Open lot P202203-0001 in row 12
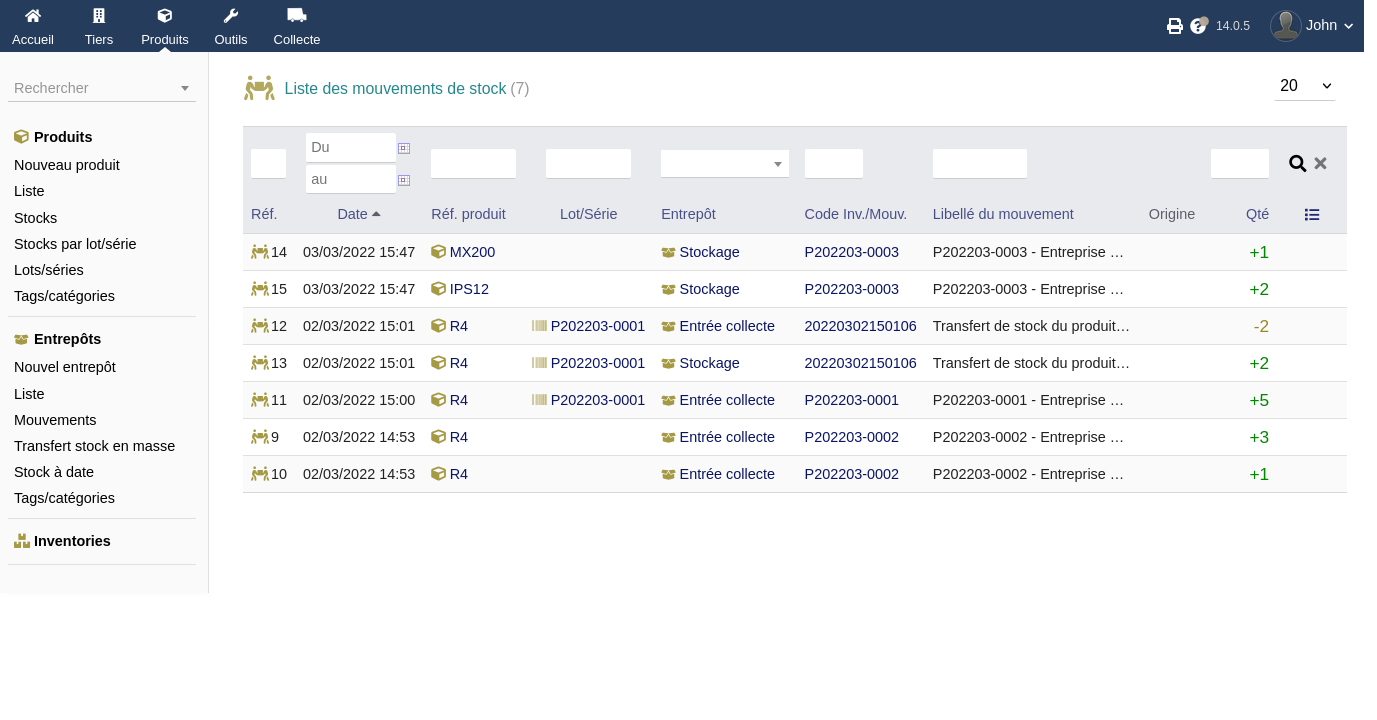The height and width of the screenshot is (720, 1377). click(x=598, y=326)
